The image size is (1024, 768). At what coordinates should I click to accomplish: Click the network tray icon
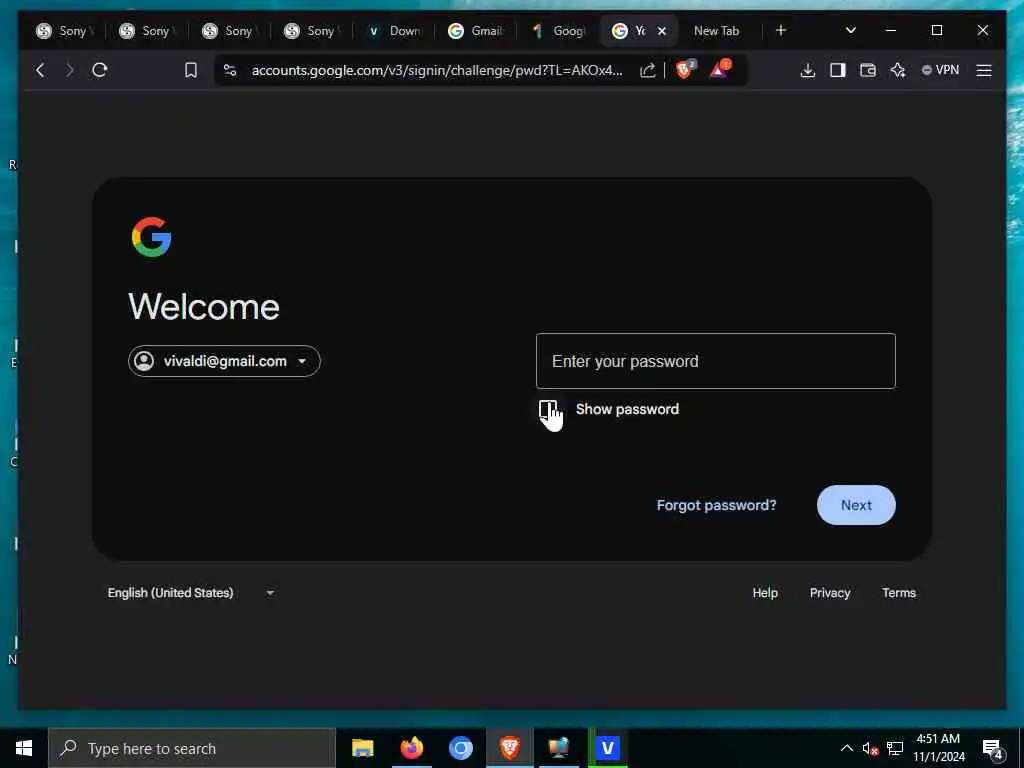(895, 748)
